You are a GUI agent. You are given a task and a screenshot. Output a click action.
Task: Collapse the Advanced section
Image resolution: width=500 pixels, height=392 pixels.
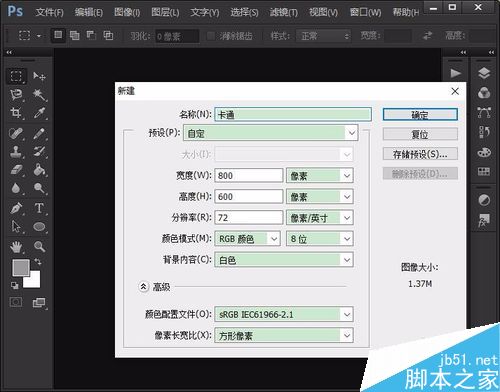point(143,286)
